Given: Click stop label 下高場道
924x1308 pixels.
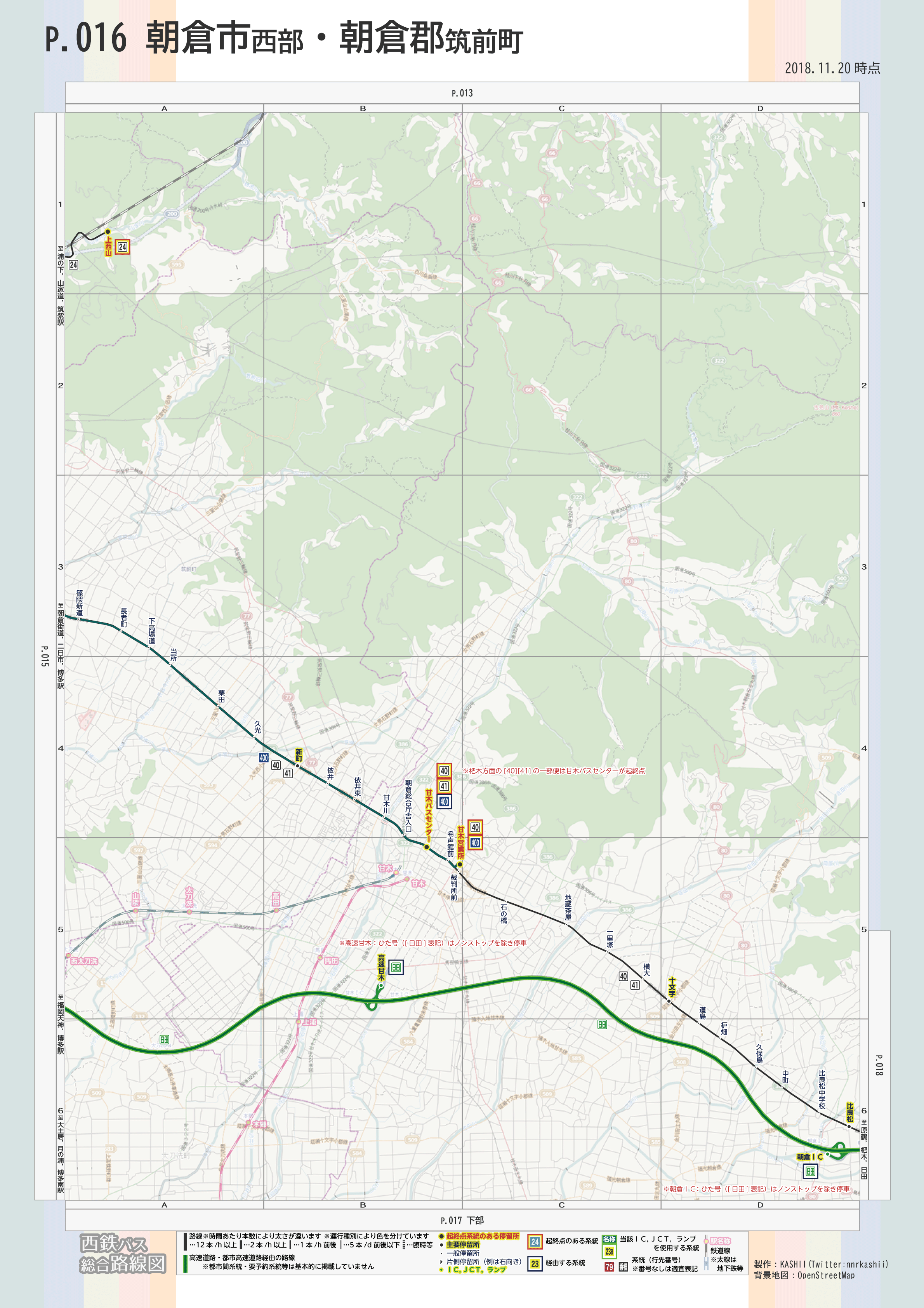Looking at the screenshot, I should tap(151, 631).
